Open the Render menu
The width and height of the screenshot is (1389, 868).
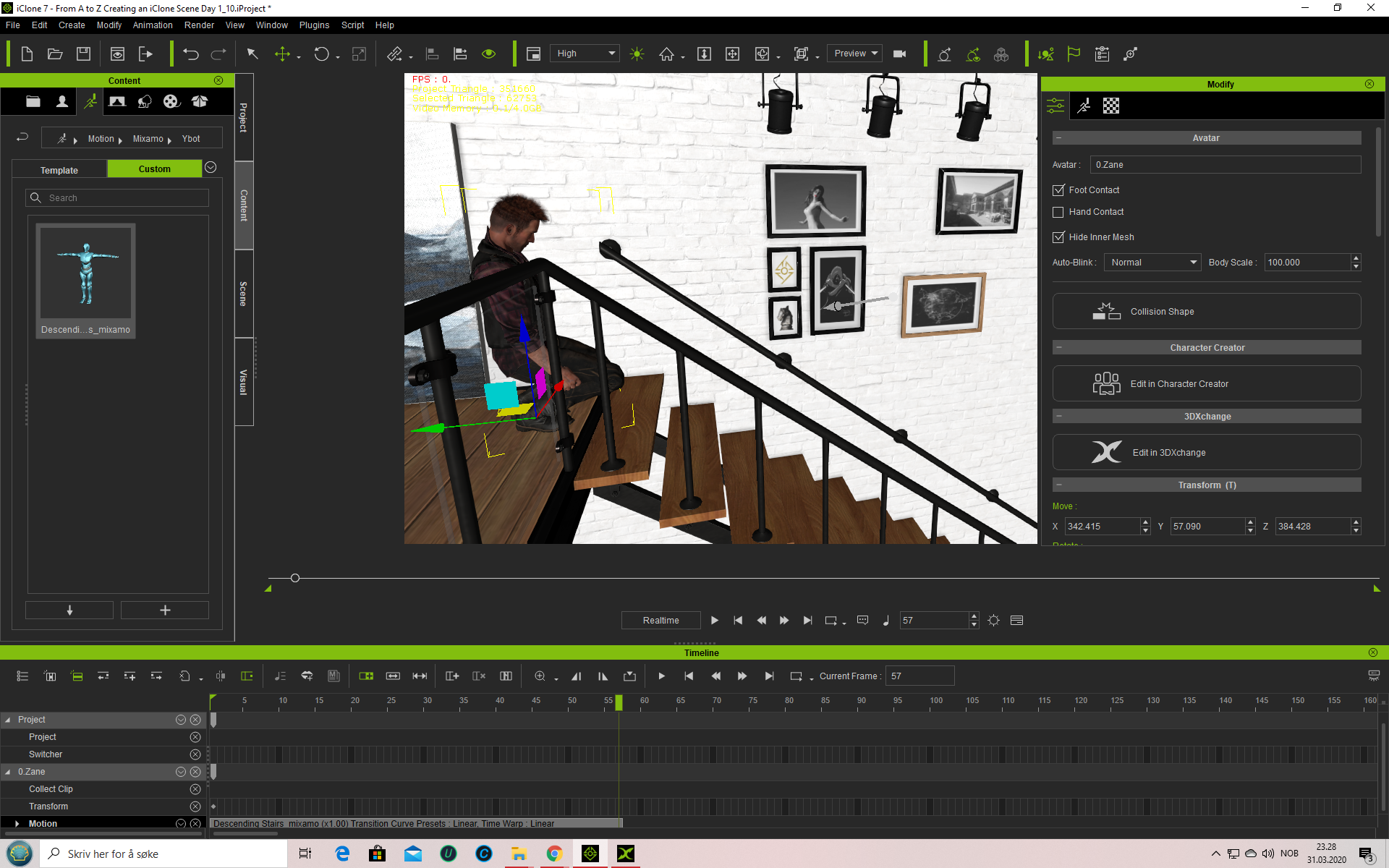[x=199, y=25]
